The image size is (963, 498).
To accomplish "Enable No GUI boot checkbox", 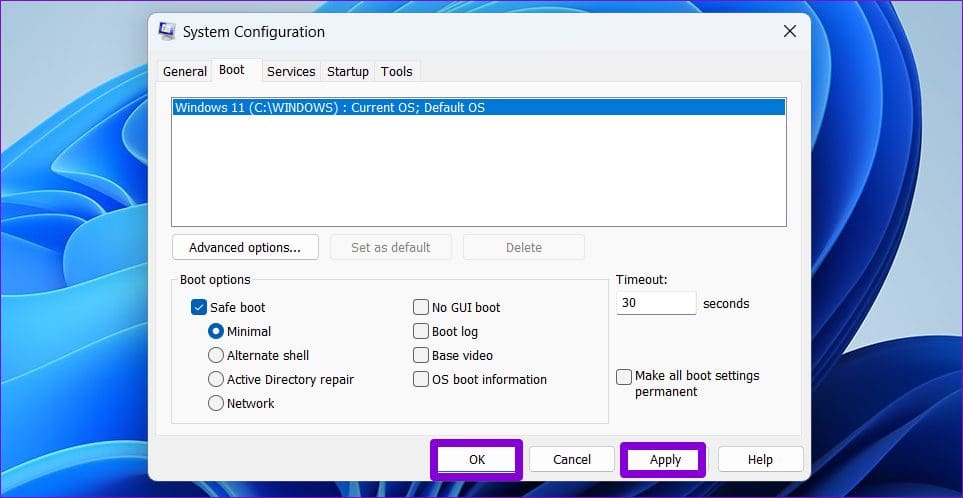I will (x=421, y=308).
